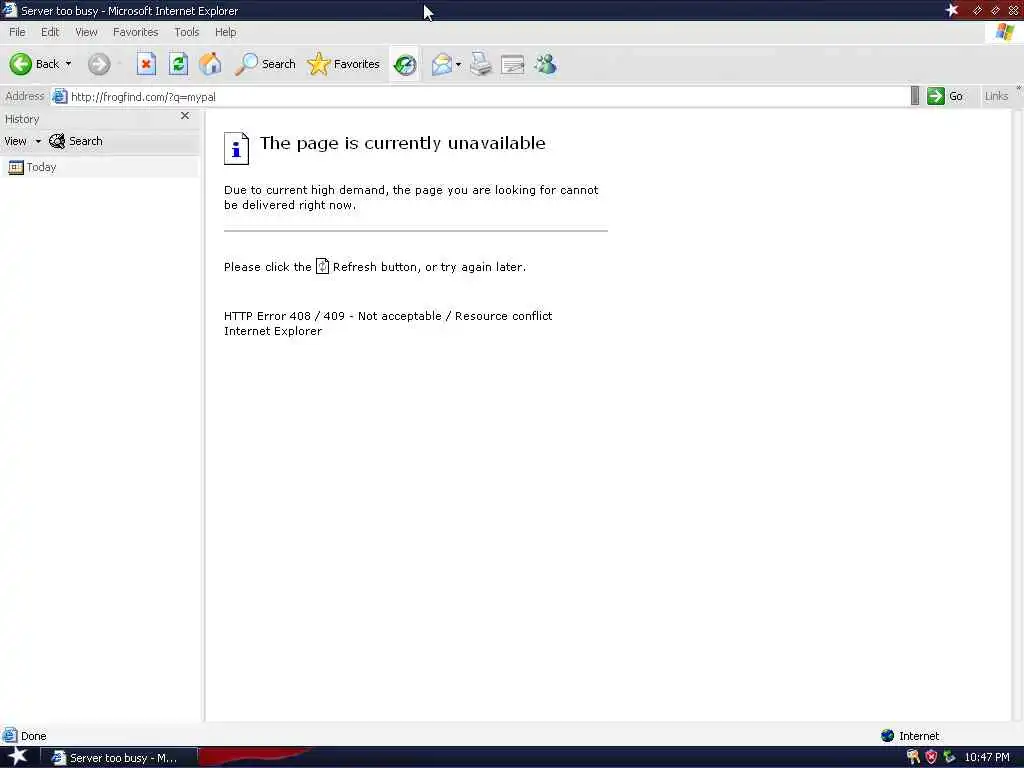
Task: Open the Search pane from toolbar
Action: (x=265, y=64)
